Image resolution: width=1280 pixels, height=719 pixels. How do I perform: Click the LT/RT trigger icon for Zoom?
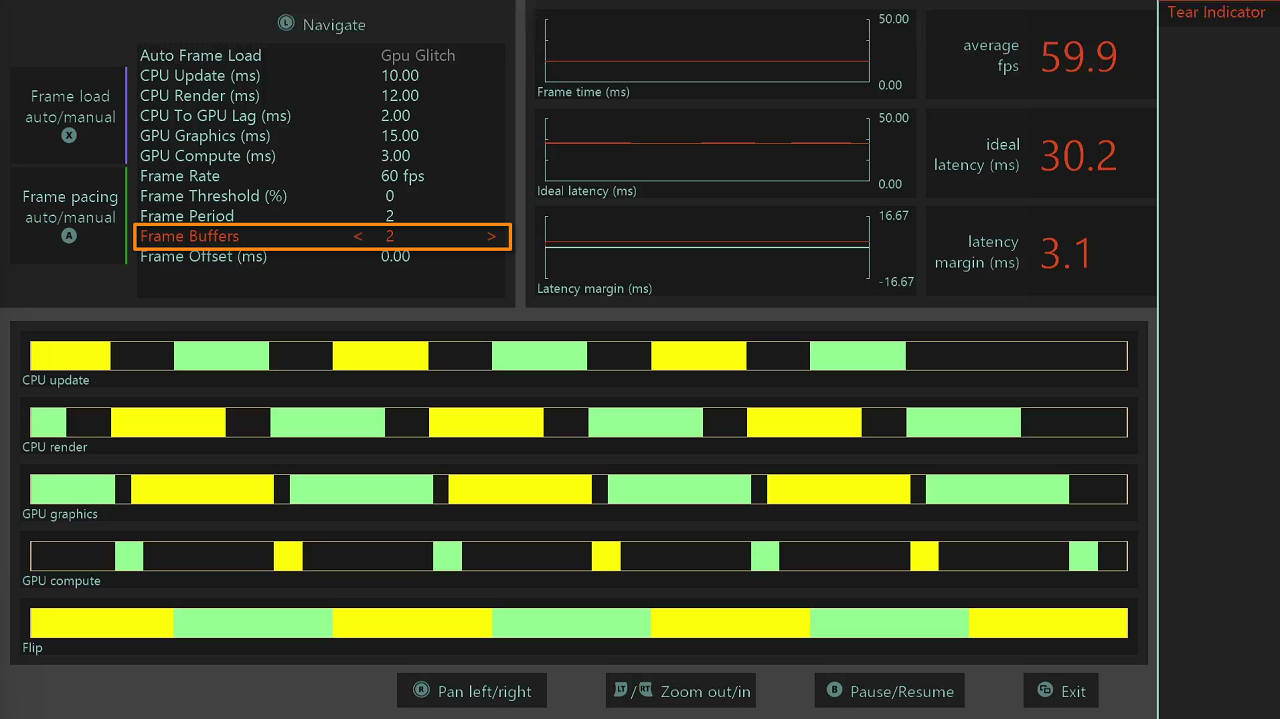coord(633,690)
